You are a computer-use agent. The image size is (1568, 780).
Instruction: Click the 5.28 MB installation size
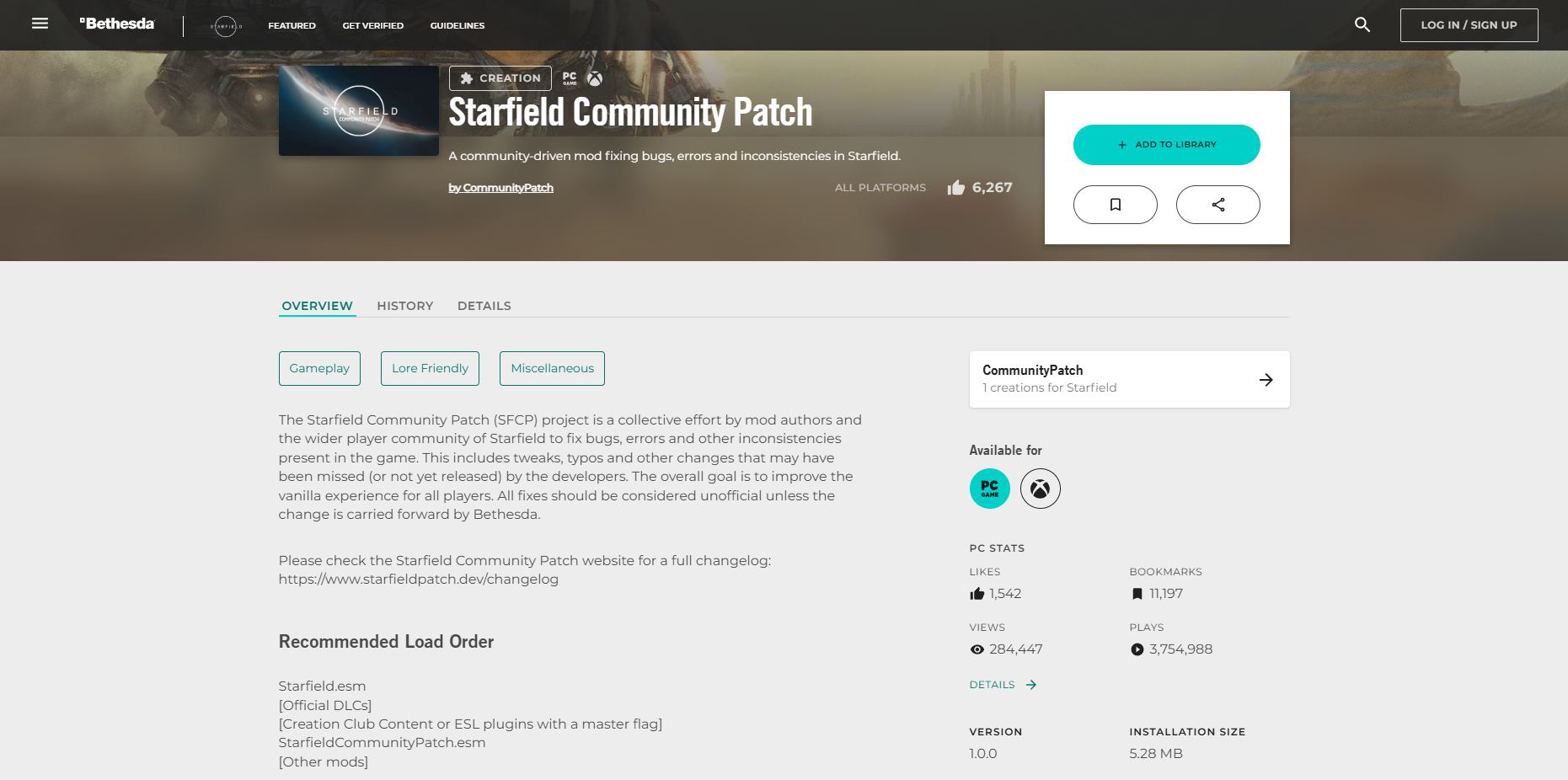pyautogui.click(x=1156, y=754)
